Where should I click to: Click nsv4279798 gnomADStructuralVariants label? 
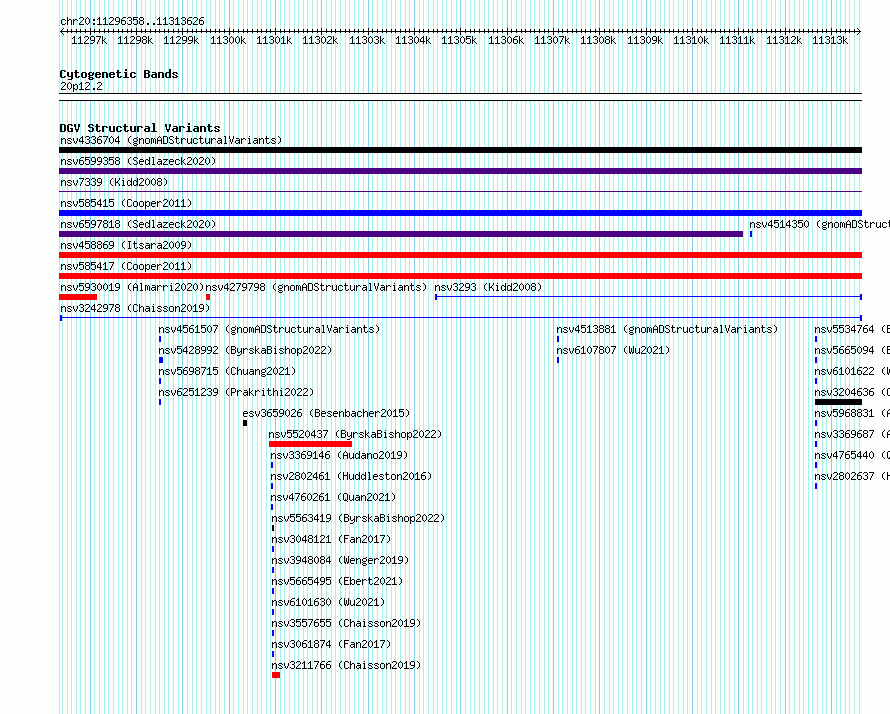[x=316, y=287]
